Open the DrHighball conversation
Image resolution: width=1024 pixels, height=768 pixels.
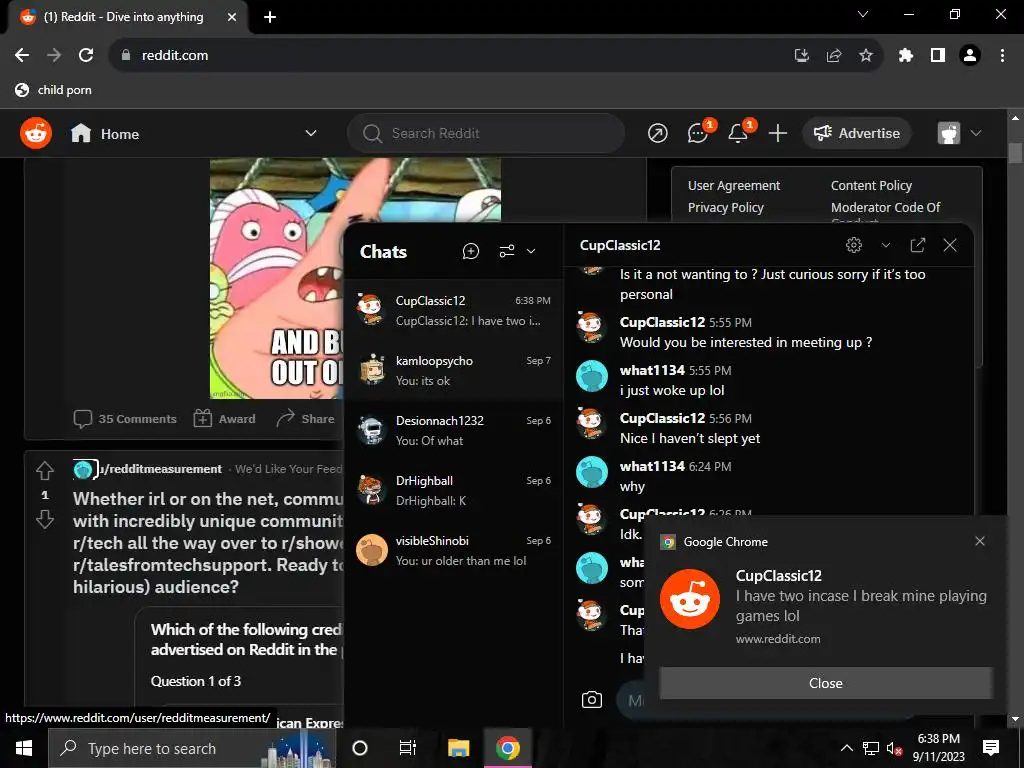click(x=453, y=490)
